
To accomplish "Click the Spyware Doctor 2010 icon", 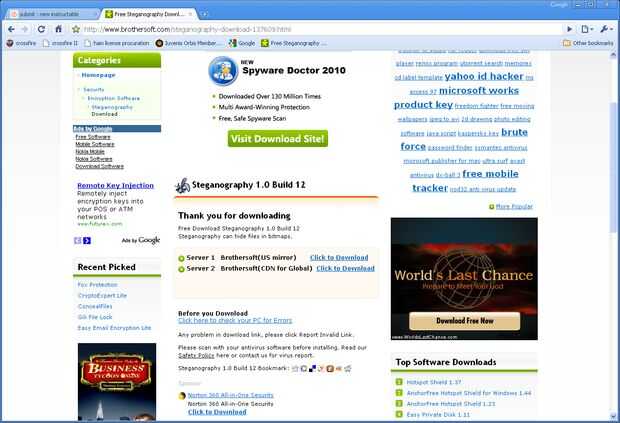I will point(223,71).
